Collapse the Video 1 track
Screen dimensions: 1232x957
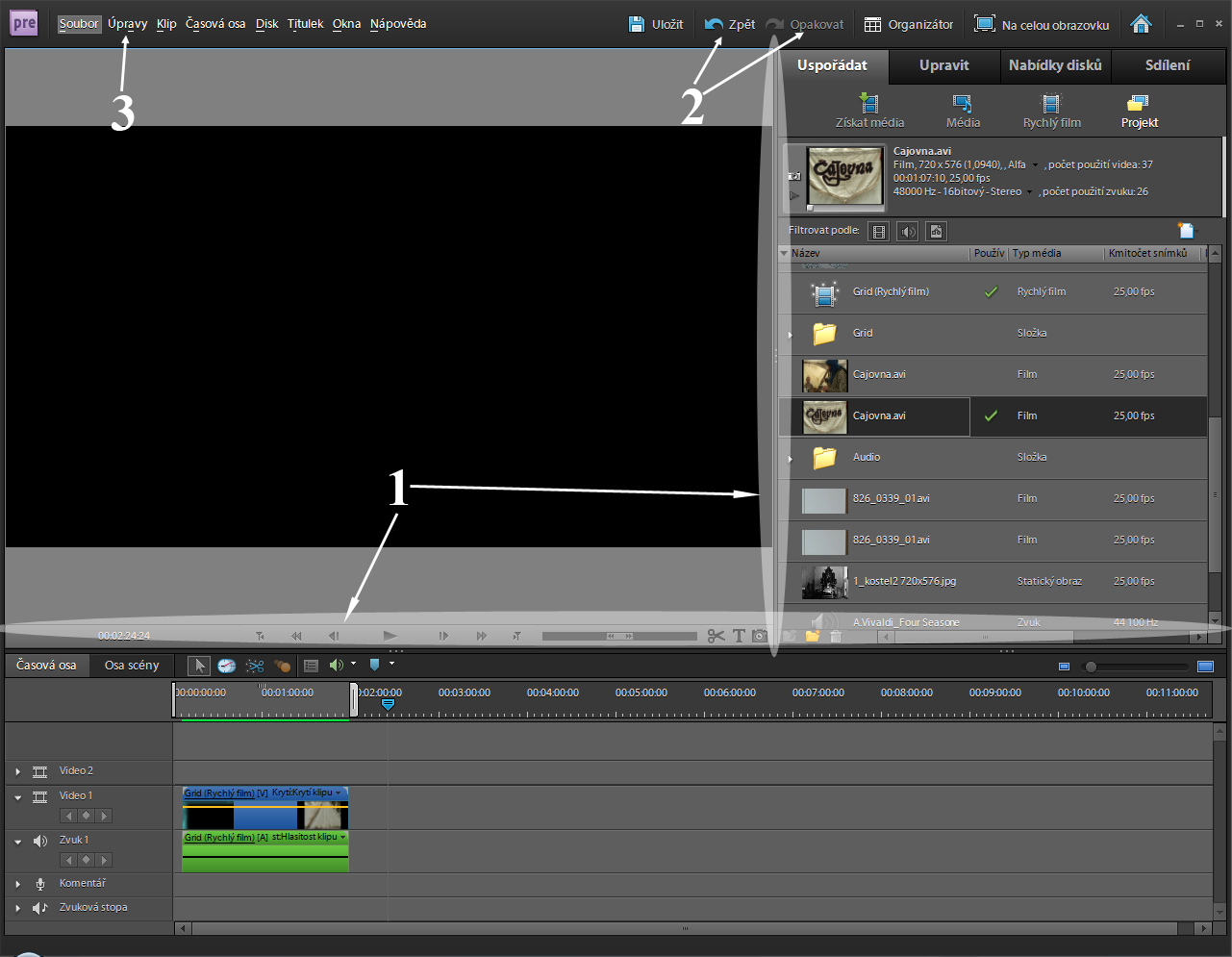click(17, 797)
